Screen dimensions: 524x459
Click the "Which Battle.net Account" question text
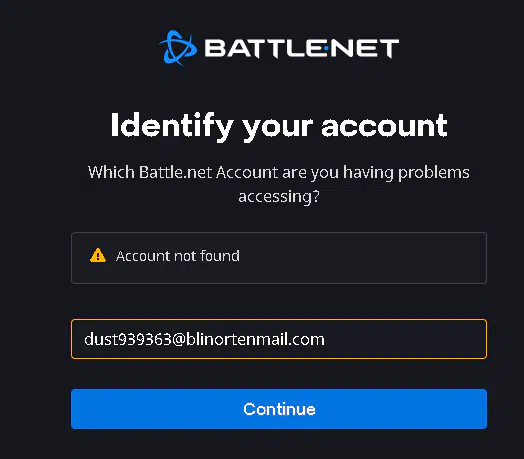pyautogui.click(x=279, y=184)
